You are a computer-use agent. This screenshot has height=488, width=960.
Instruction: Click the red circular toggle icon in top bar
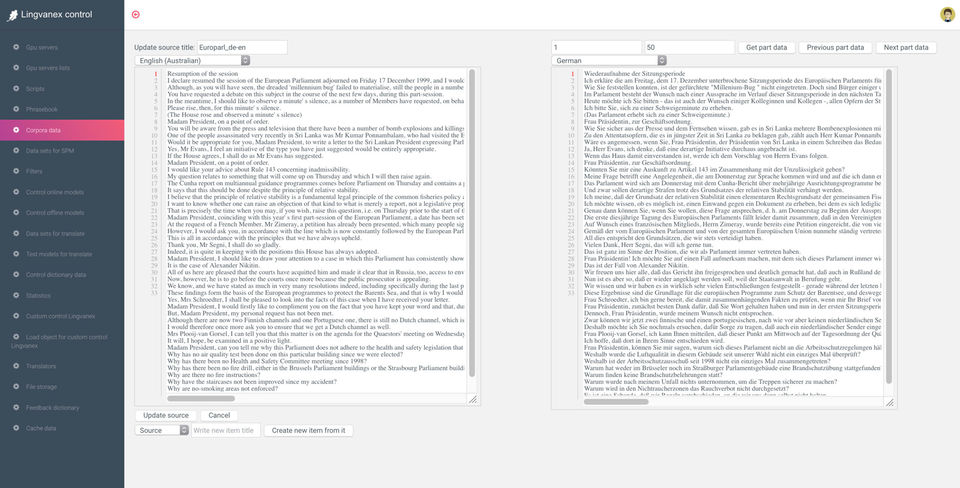click(136, 14)
